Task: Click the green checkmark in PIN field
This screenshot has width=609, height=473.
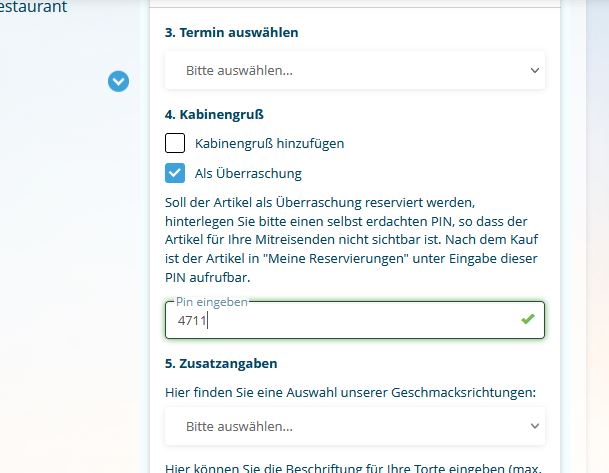Action: click(x=528, y=319)
